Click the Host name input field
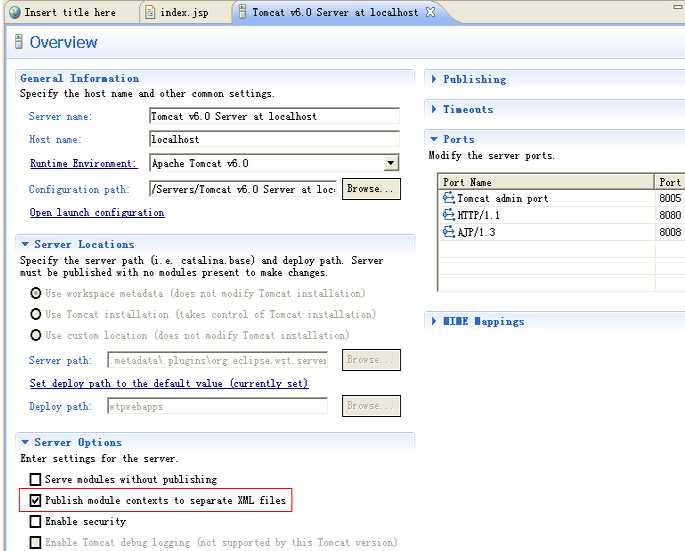The width and height of the screenshot is (685, 551). coord(274,139)
